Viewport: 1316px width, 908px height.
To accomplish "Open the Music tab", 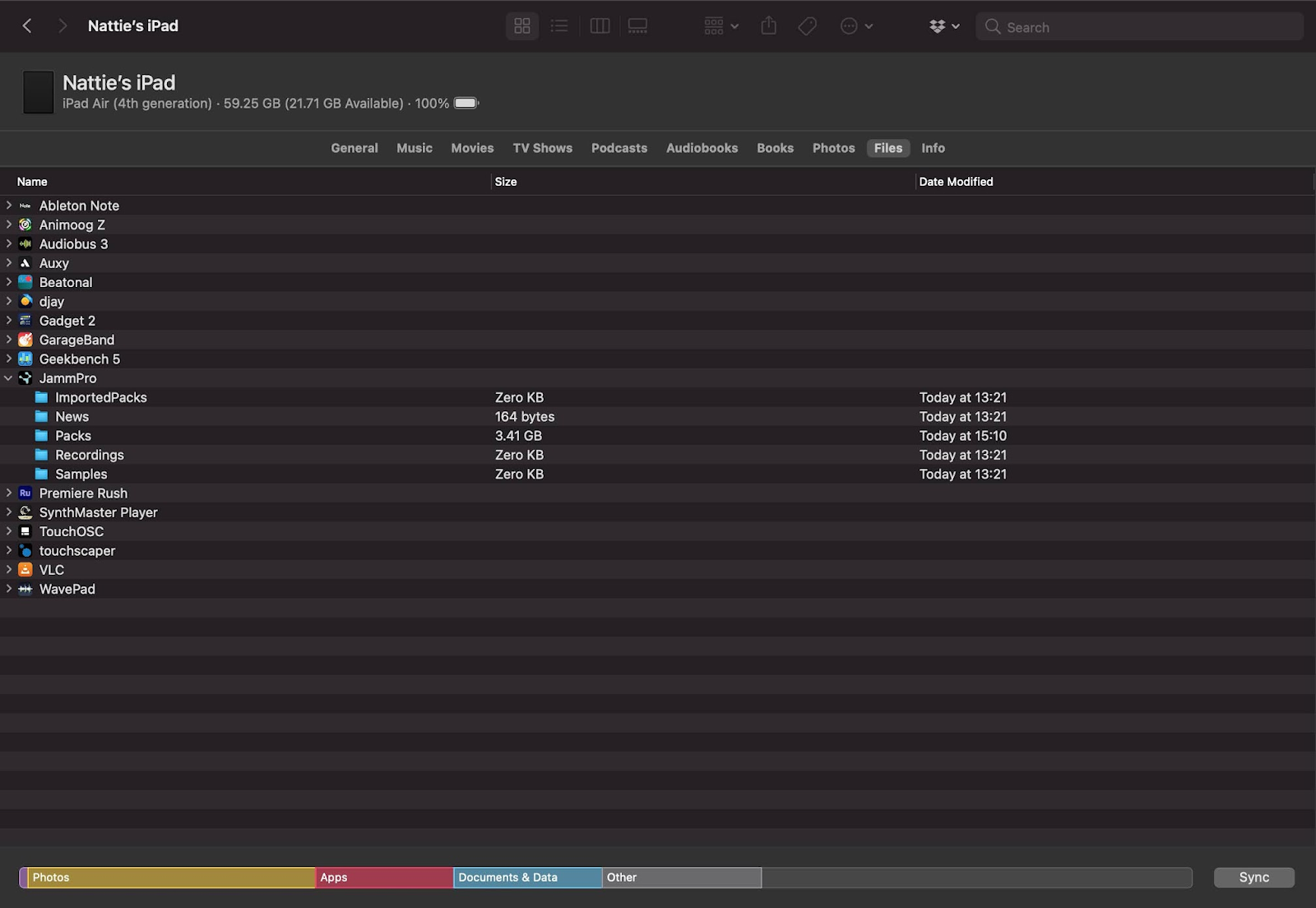I will (x=415, y=148).
